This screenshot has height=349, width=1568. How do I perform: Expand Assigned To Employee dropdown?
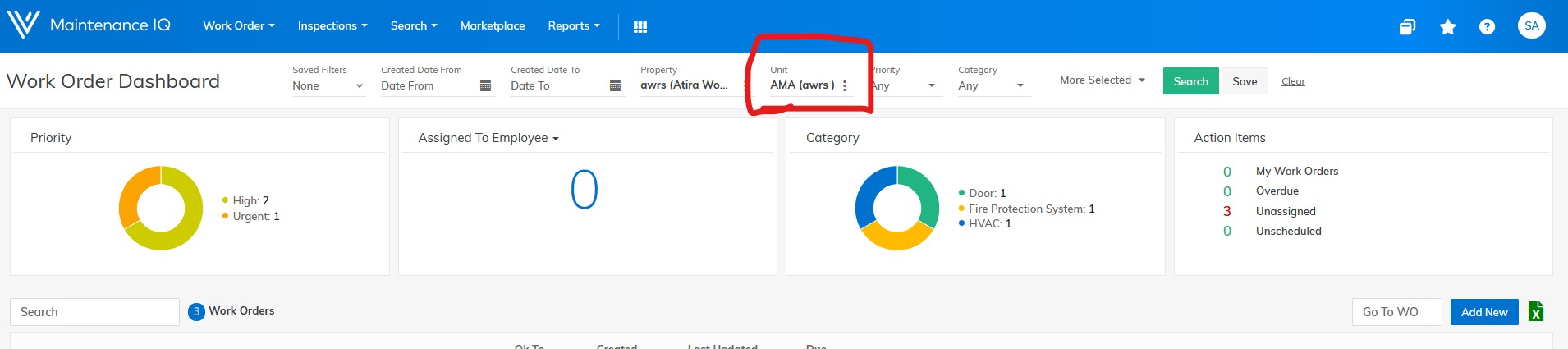click(488, 138)
